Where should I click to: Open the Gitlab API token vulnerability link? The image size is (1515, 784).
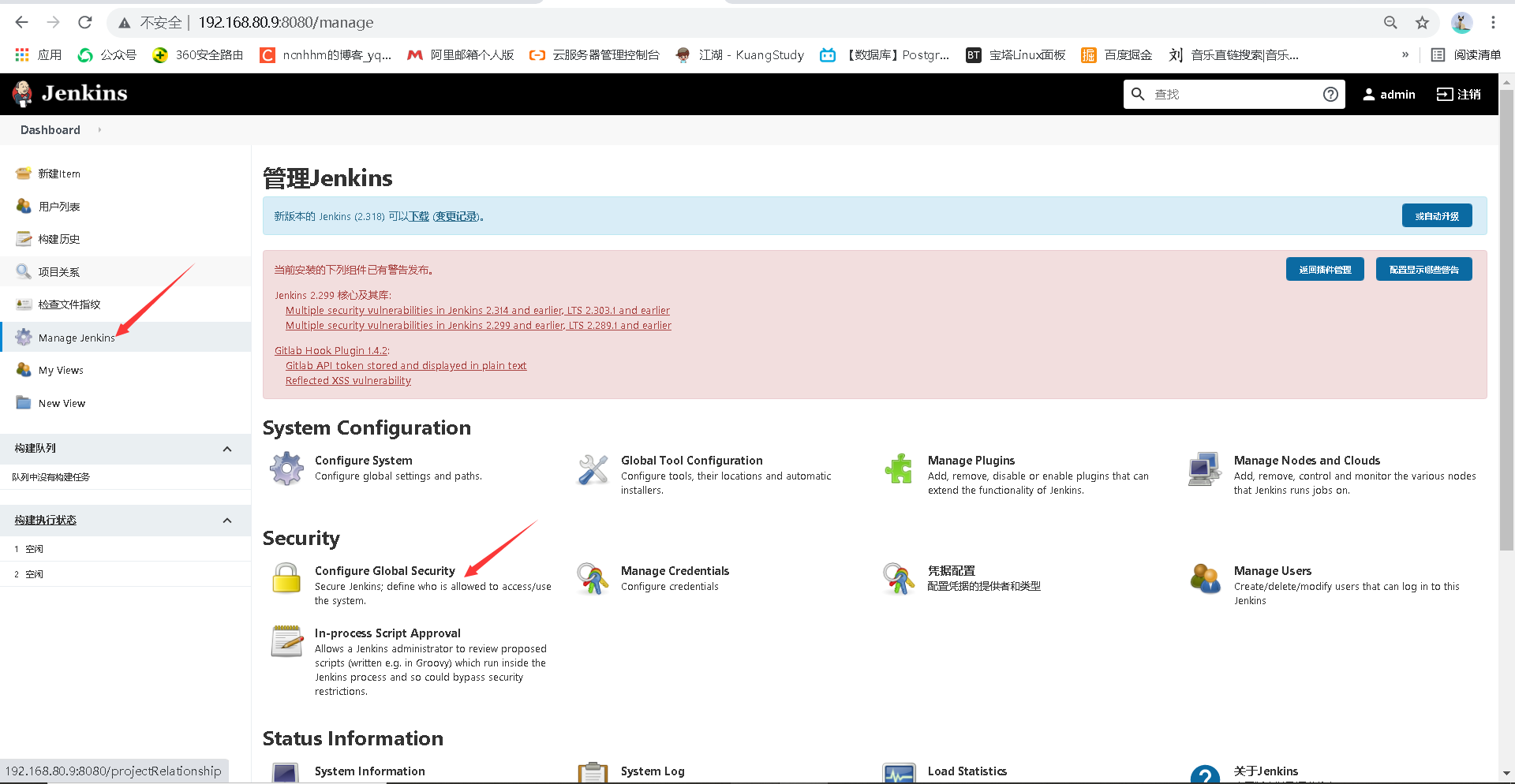(406, 365)
